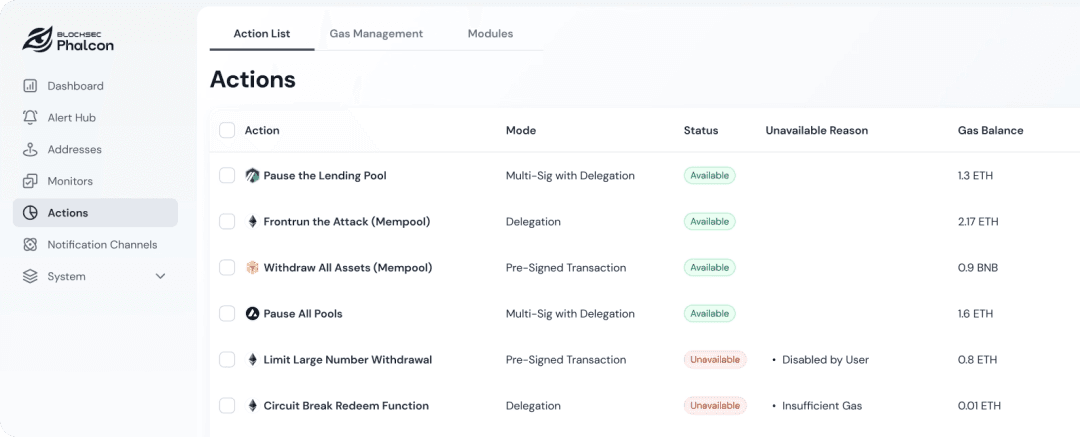
Task: Expand the System menu chevron
Action: coord(160,276)
